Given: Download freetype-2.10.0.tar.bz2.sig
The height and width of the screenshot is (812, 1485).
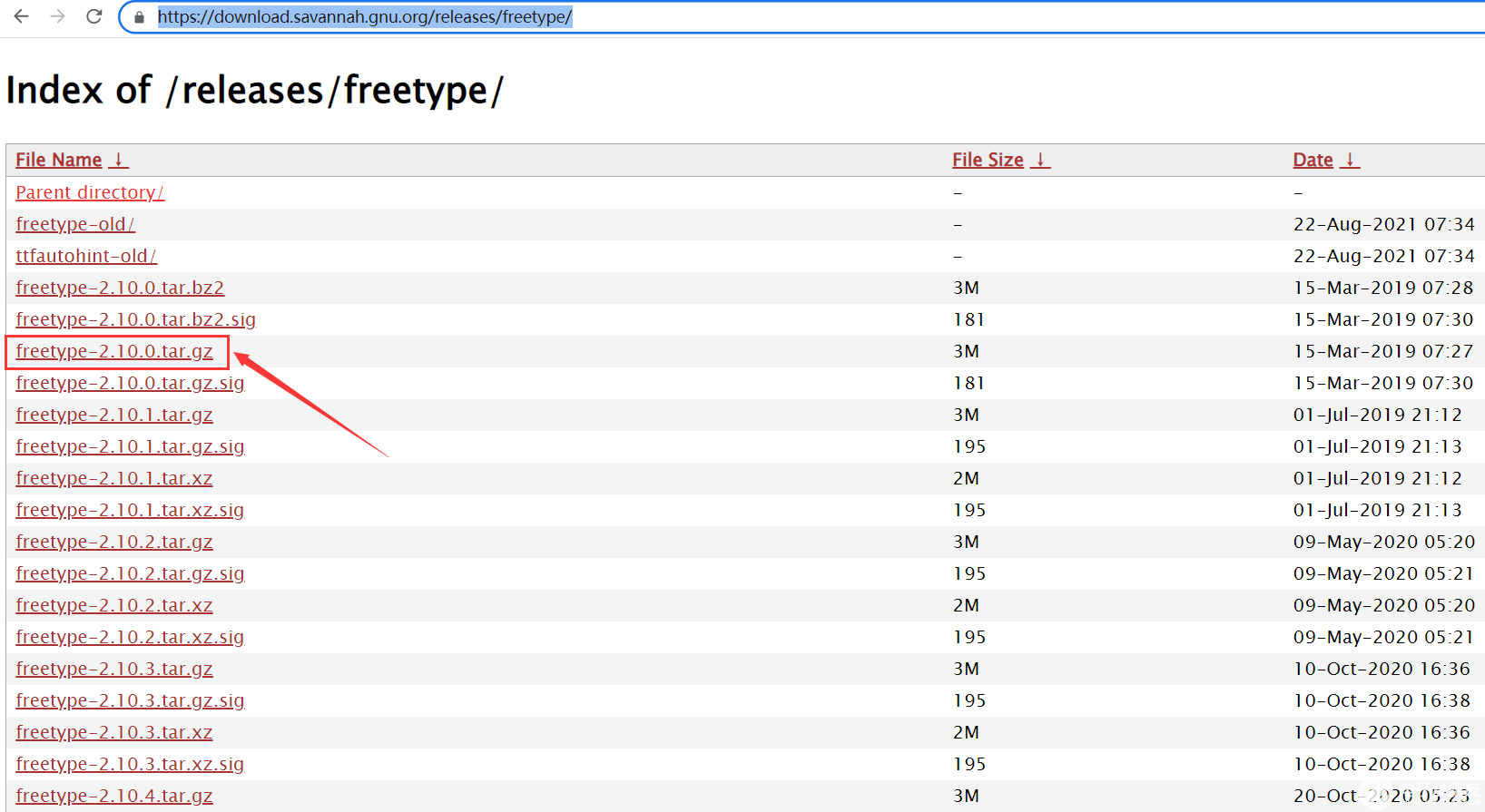Looking at the screenshot, I should (x=135, y=319).
